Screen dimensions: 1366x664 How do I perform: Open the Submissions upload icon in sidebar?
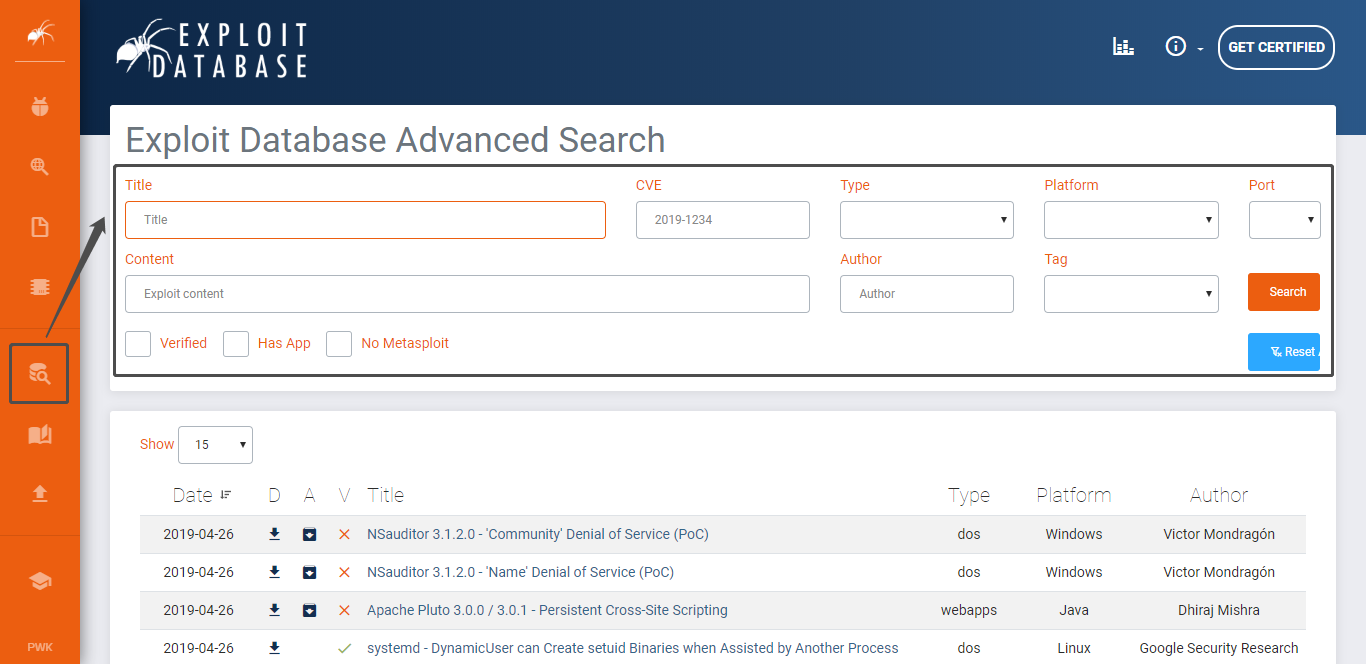tap(40, 494)
